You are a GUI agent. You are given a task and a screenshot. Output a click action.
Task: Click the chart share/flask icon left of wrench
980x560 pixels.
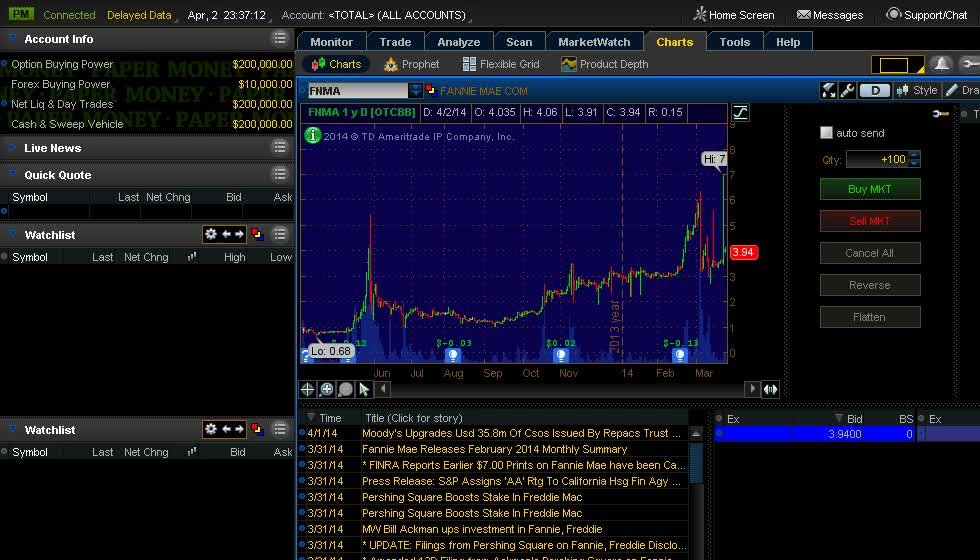coord(829,91)
